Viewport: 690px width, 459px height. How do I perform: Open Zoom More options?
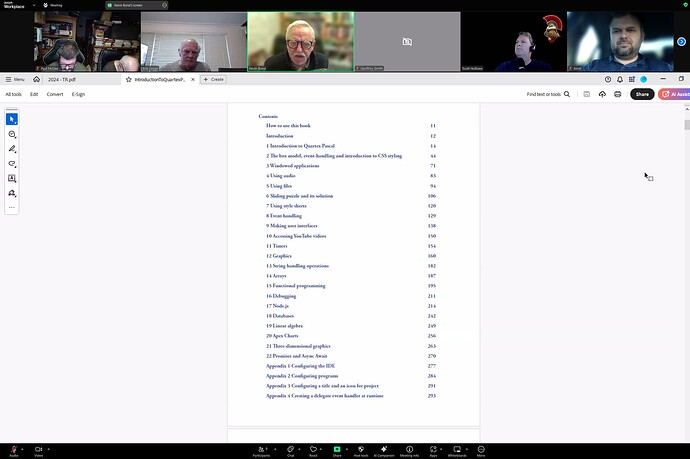click(481, 451)
